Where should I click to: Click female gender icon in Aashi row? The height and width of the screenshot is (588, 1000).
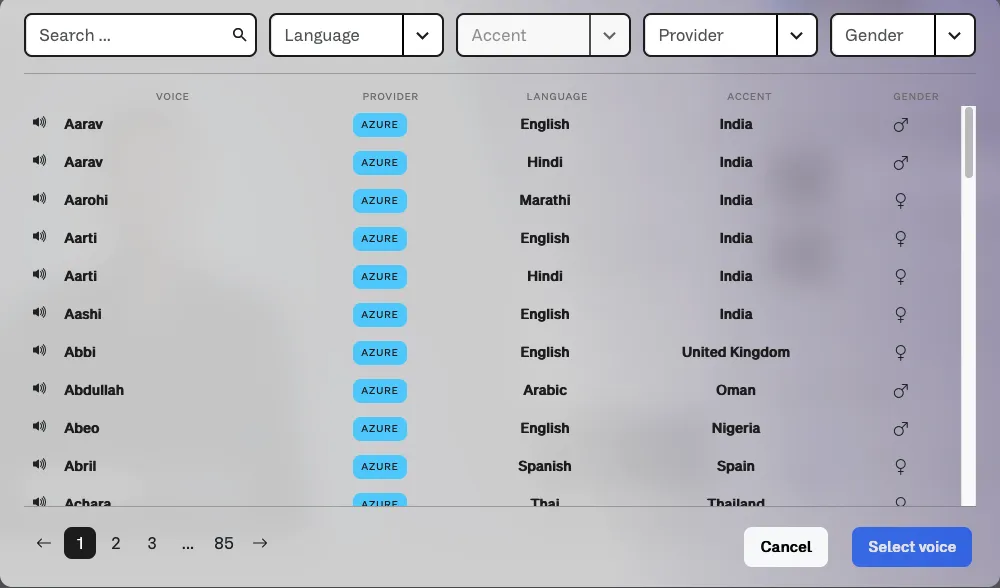[901, 314]
